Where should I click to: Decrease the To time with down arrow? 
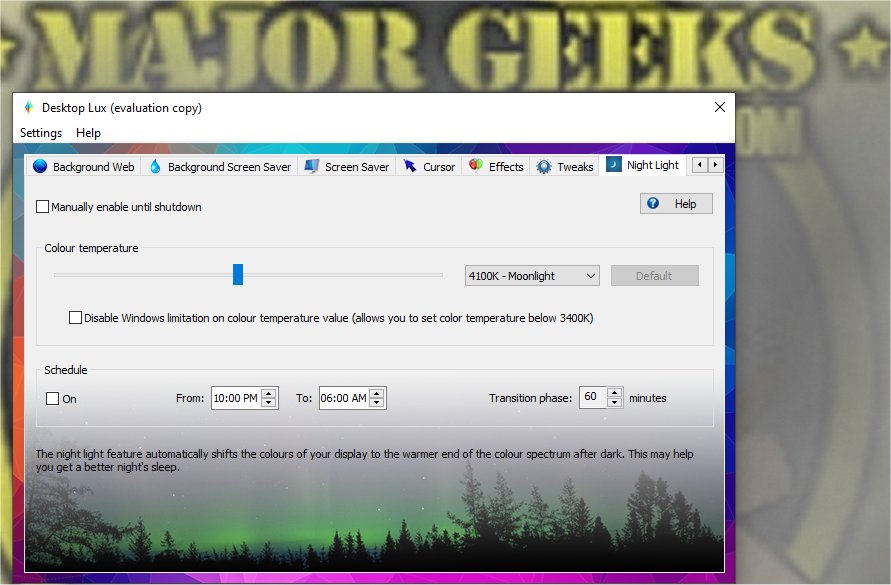tap(376, 403)
